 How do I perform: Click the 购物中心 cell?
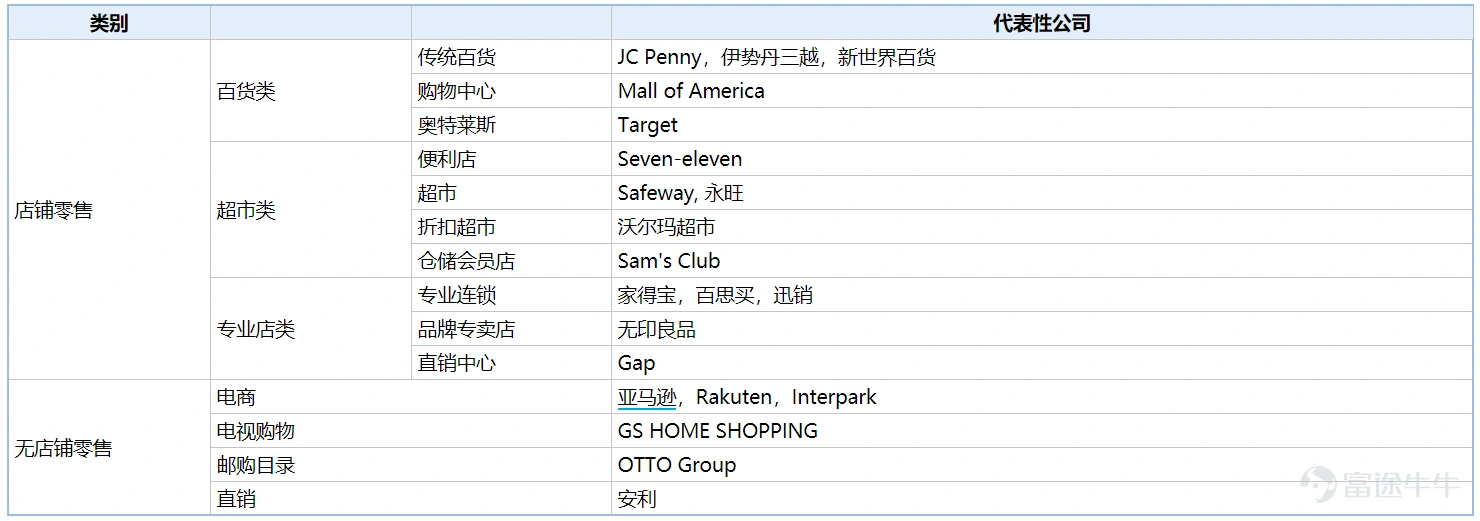[511, 91]
